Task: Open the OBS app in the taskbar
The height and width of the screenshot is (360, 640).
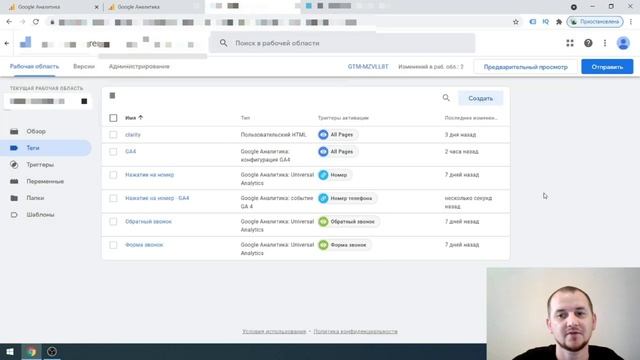Action: coord(52,351)
